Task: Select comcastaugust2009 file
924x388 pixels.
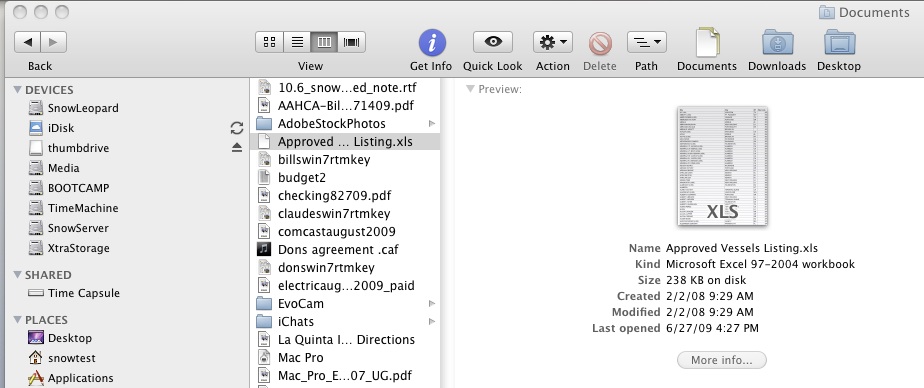Action: click(x=345, y=231)
